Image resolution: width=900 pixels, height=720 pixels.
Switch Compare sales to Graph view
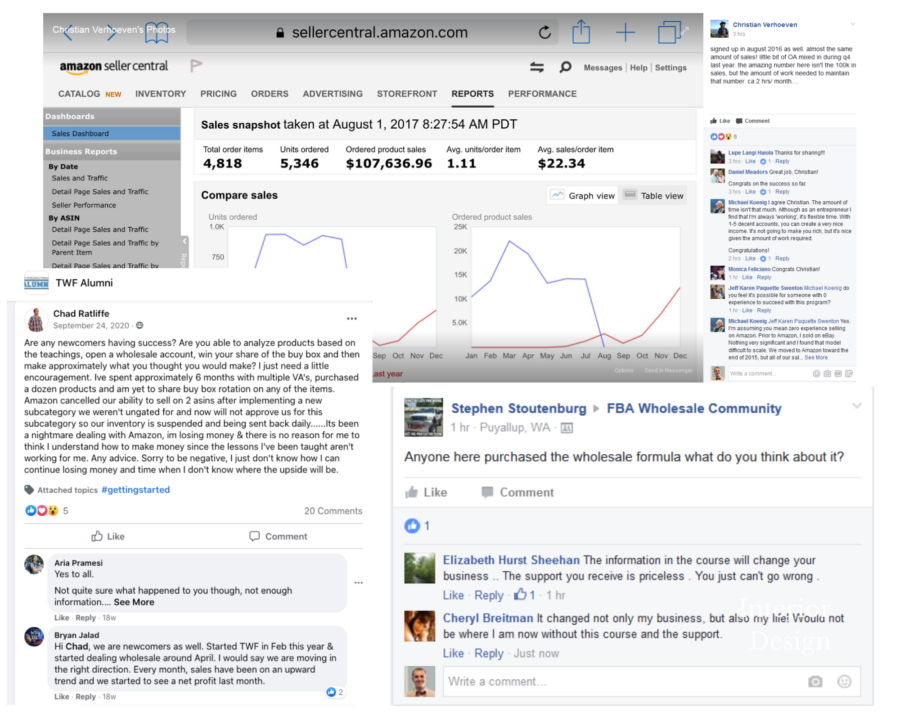[583, 196]
